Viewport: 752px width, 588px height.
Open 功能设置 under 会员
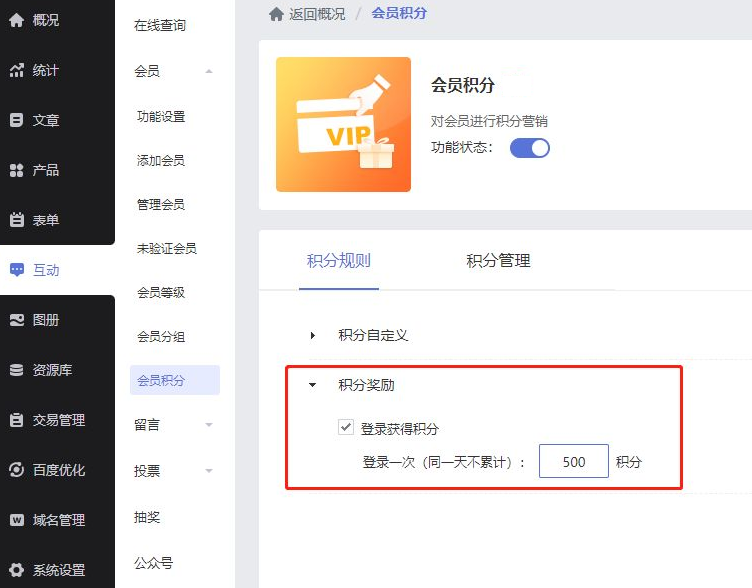click(161, 116)
